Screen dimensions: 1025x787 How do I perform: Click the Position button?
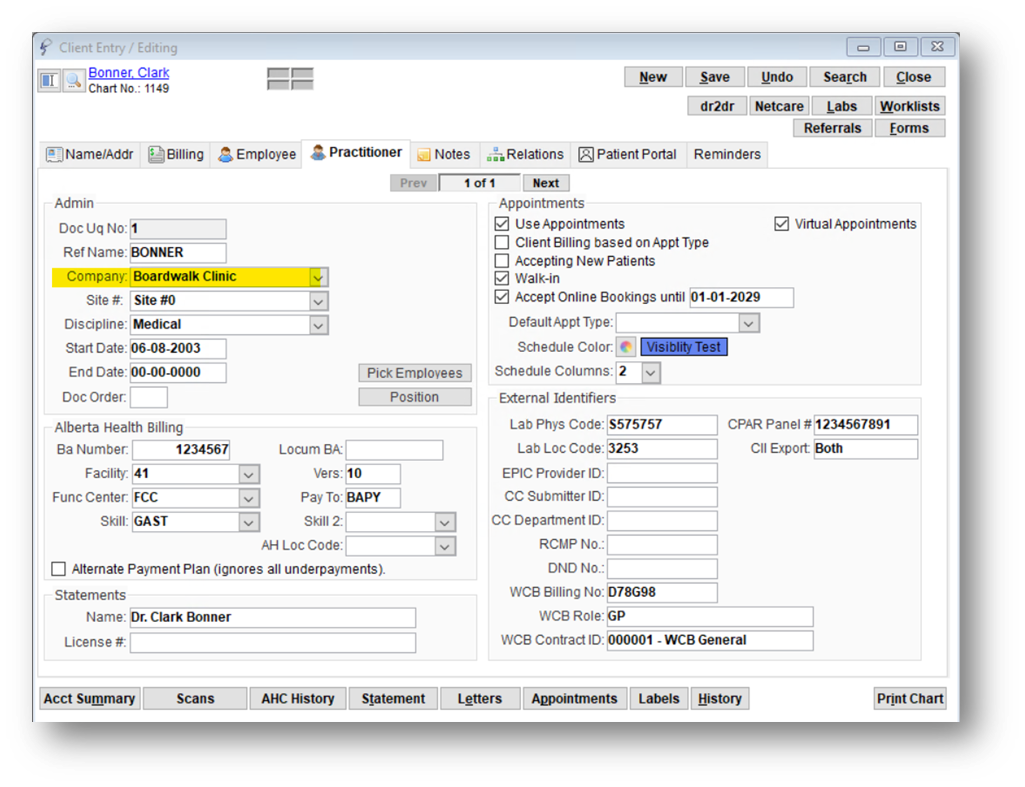click(414, 397)
